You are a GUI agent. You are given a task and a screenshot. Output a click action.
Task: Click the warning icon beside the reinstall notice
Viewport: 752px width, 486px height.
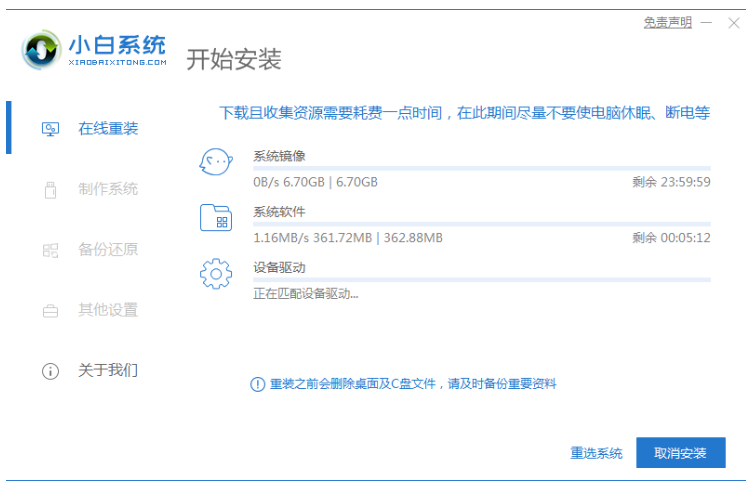tap(257, 384)
